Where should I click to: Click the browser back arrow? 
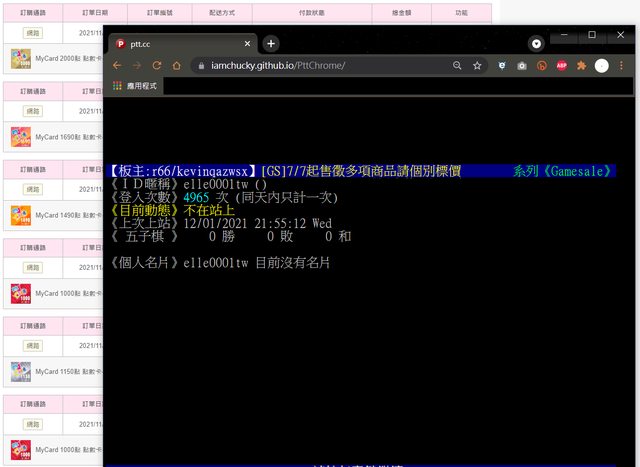pos(116,65)
